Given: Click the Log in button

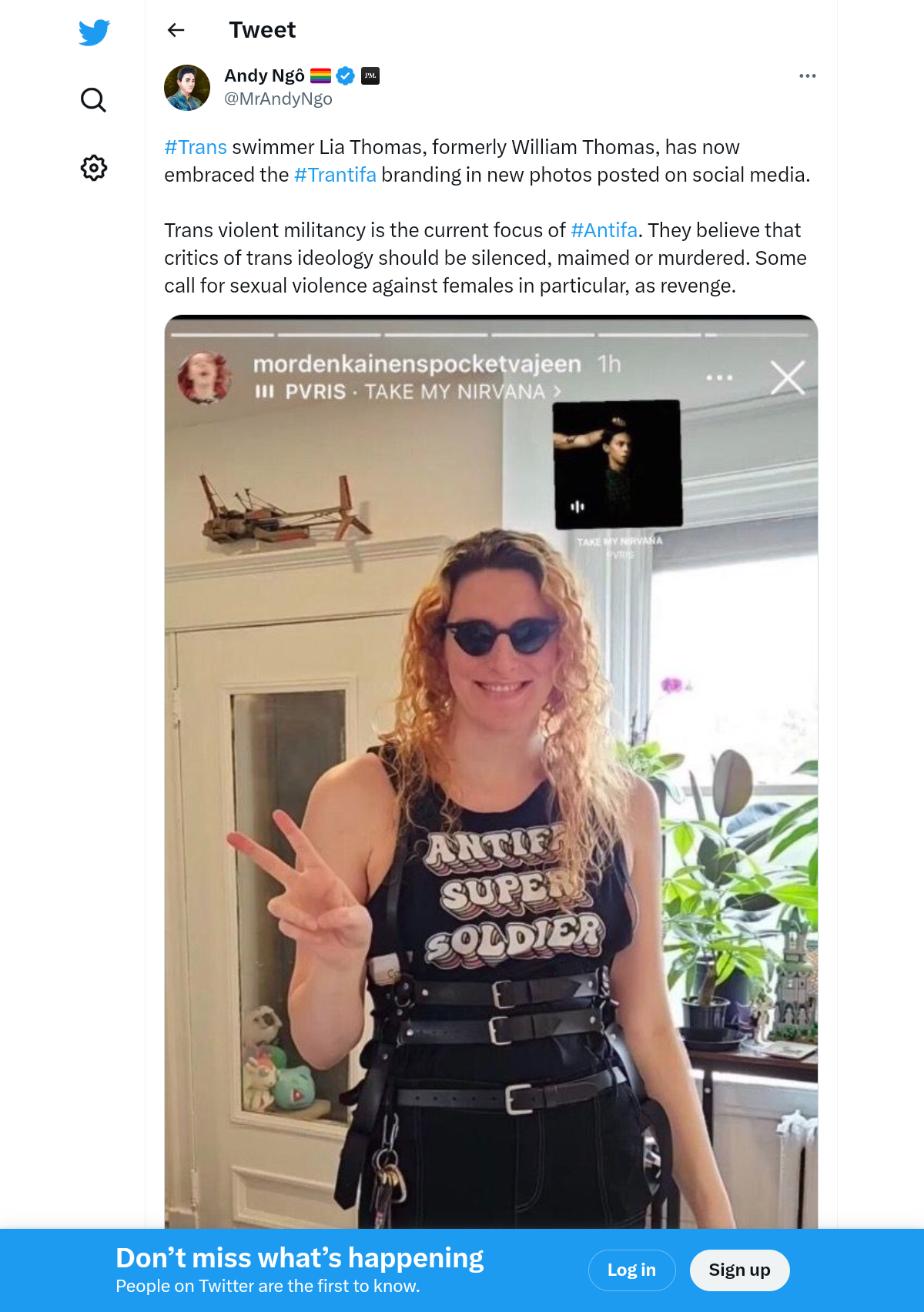Looking at the screenshot, I should point(631,1270).
